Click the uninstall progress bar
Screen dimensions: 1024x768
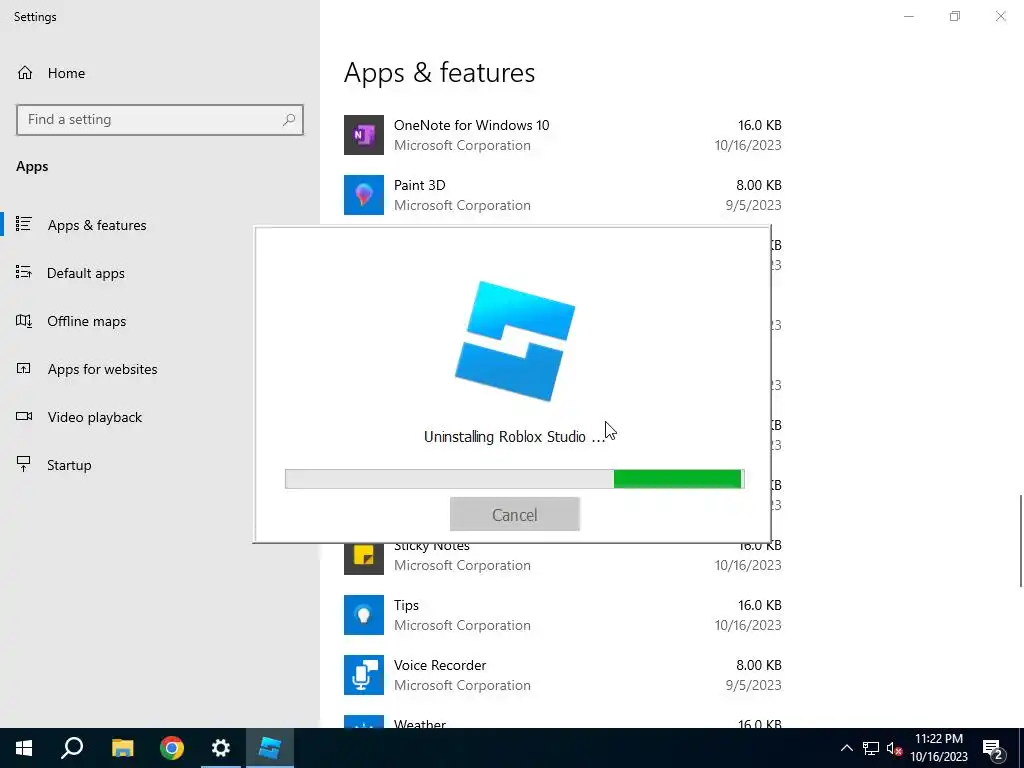(515, 479)
